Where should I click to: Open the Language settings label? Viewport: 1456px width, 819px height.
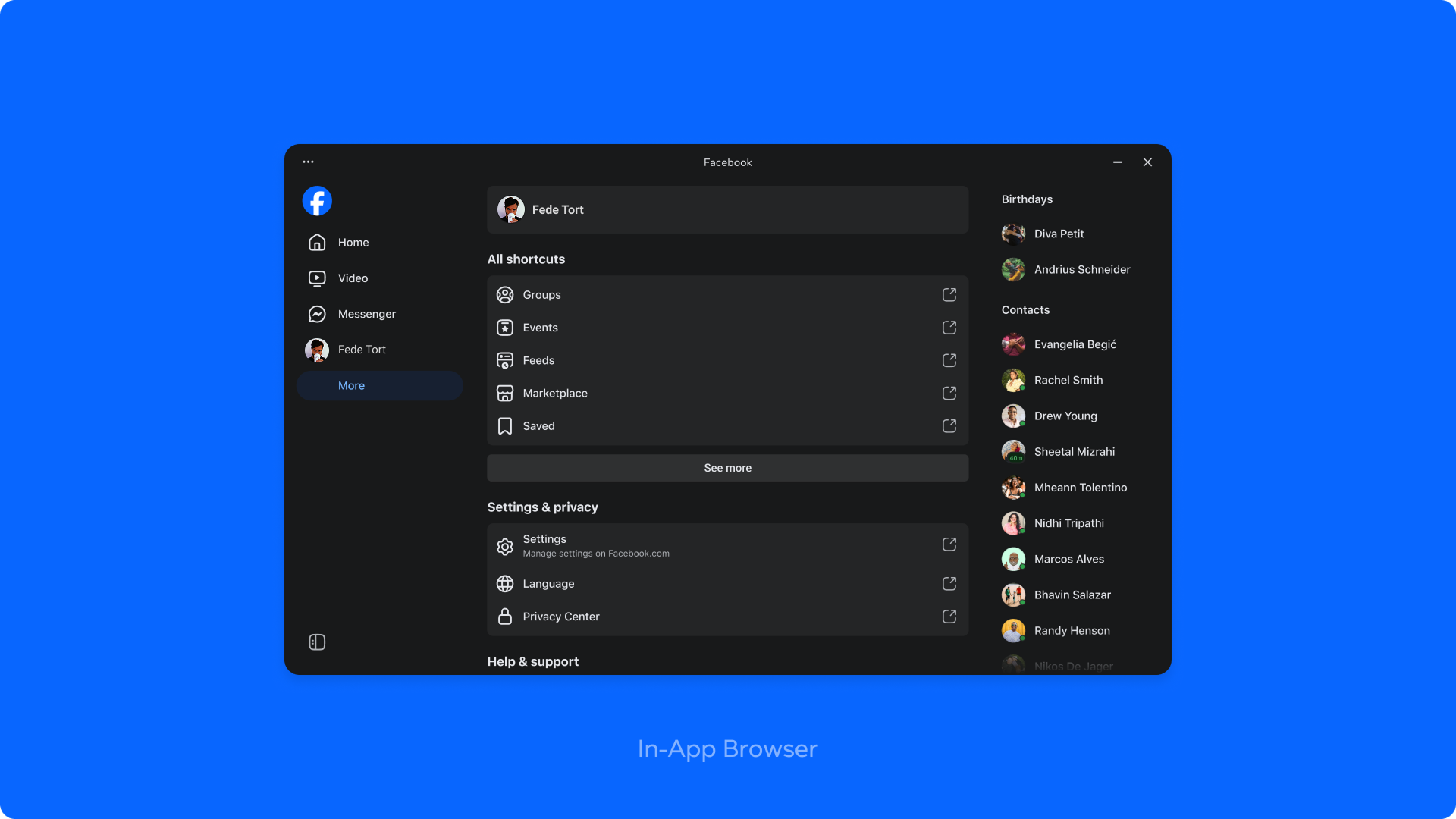point(548,584)
